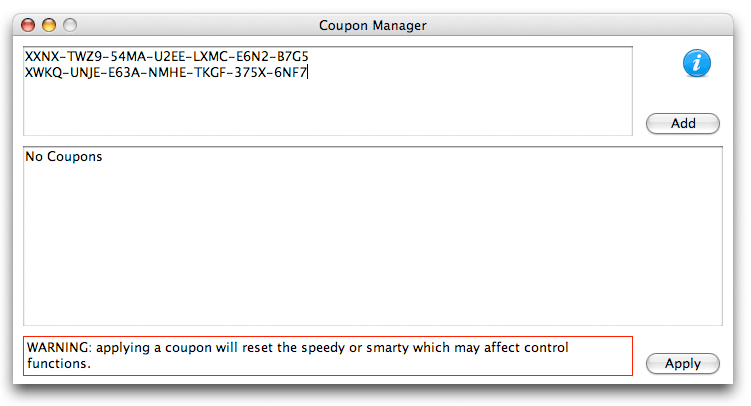Viewport: 751px width, 406px height.
Task: Open the blue info help icon
Action: point(696,63)
